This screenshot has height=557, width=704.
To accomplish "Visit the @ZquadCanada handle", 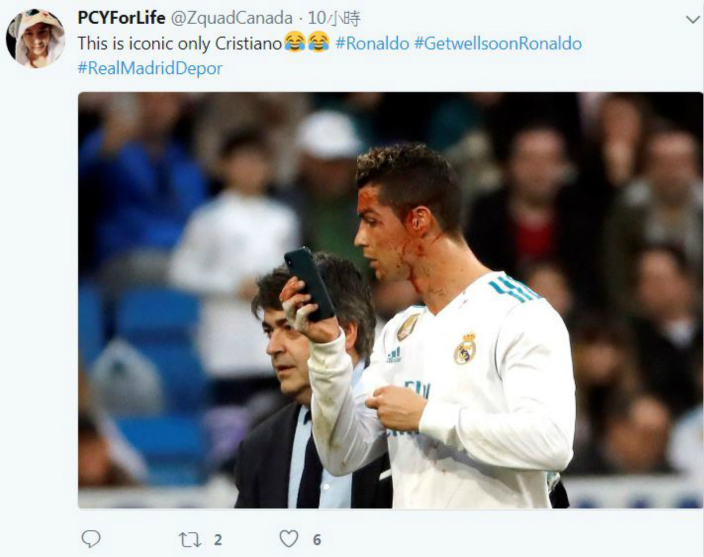I will point(232,18).
